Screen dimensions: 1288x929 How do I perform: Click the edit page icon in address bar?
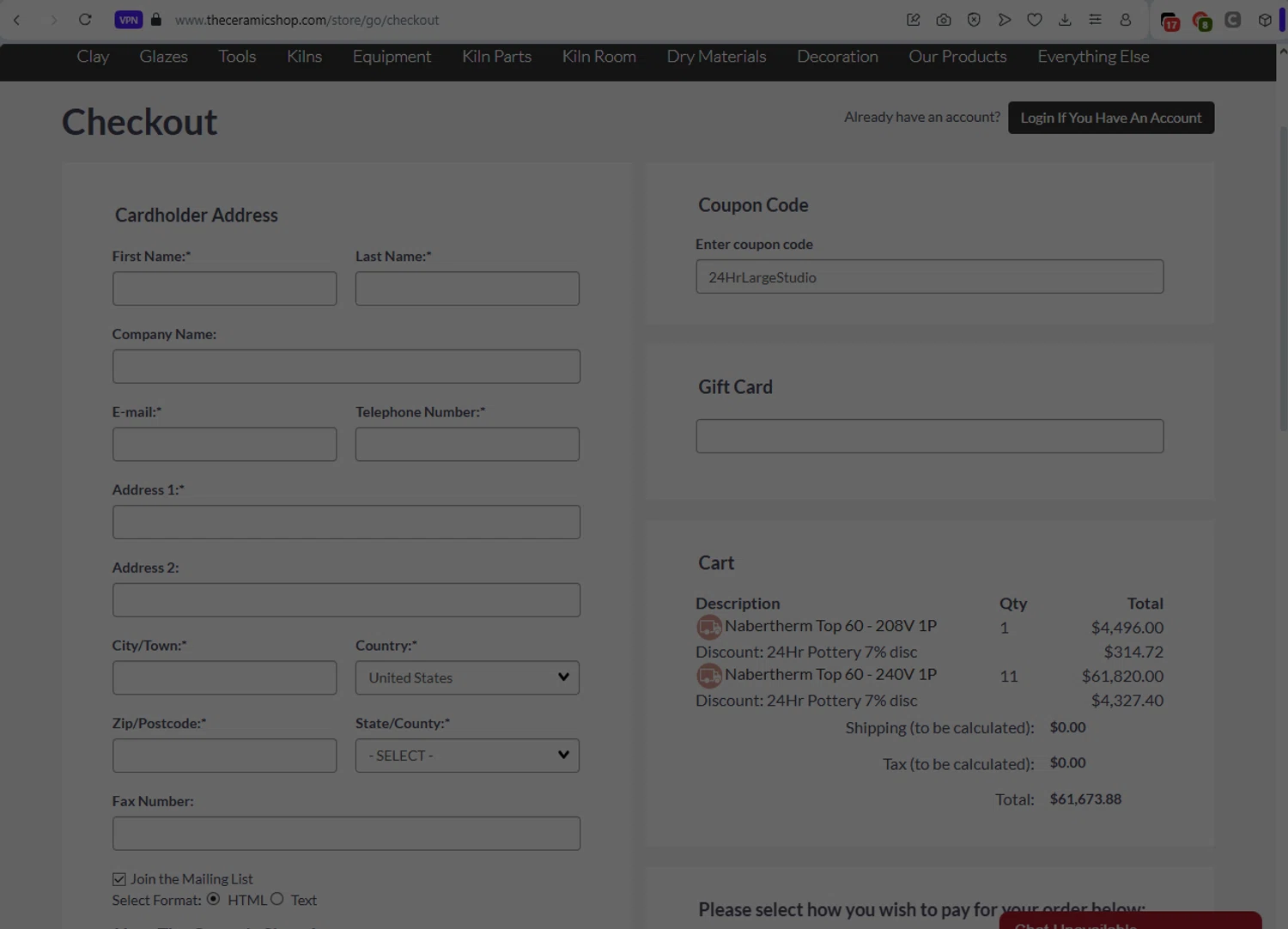pyautogui.click(x=913, y=20)
